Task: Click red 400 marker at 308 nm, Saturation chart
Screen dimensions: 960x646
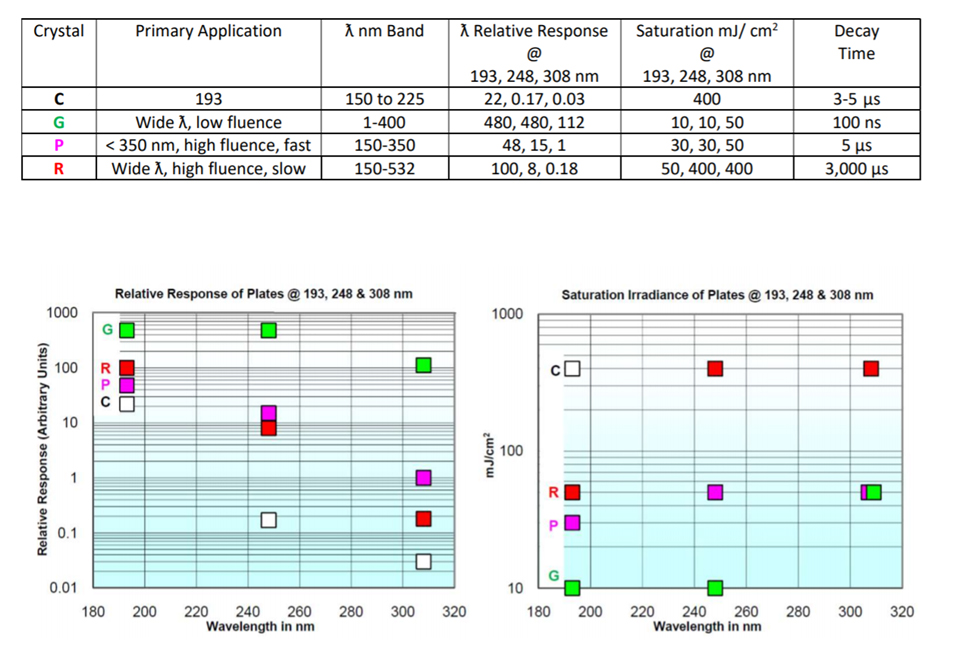Action: (871, 369)
